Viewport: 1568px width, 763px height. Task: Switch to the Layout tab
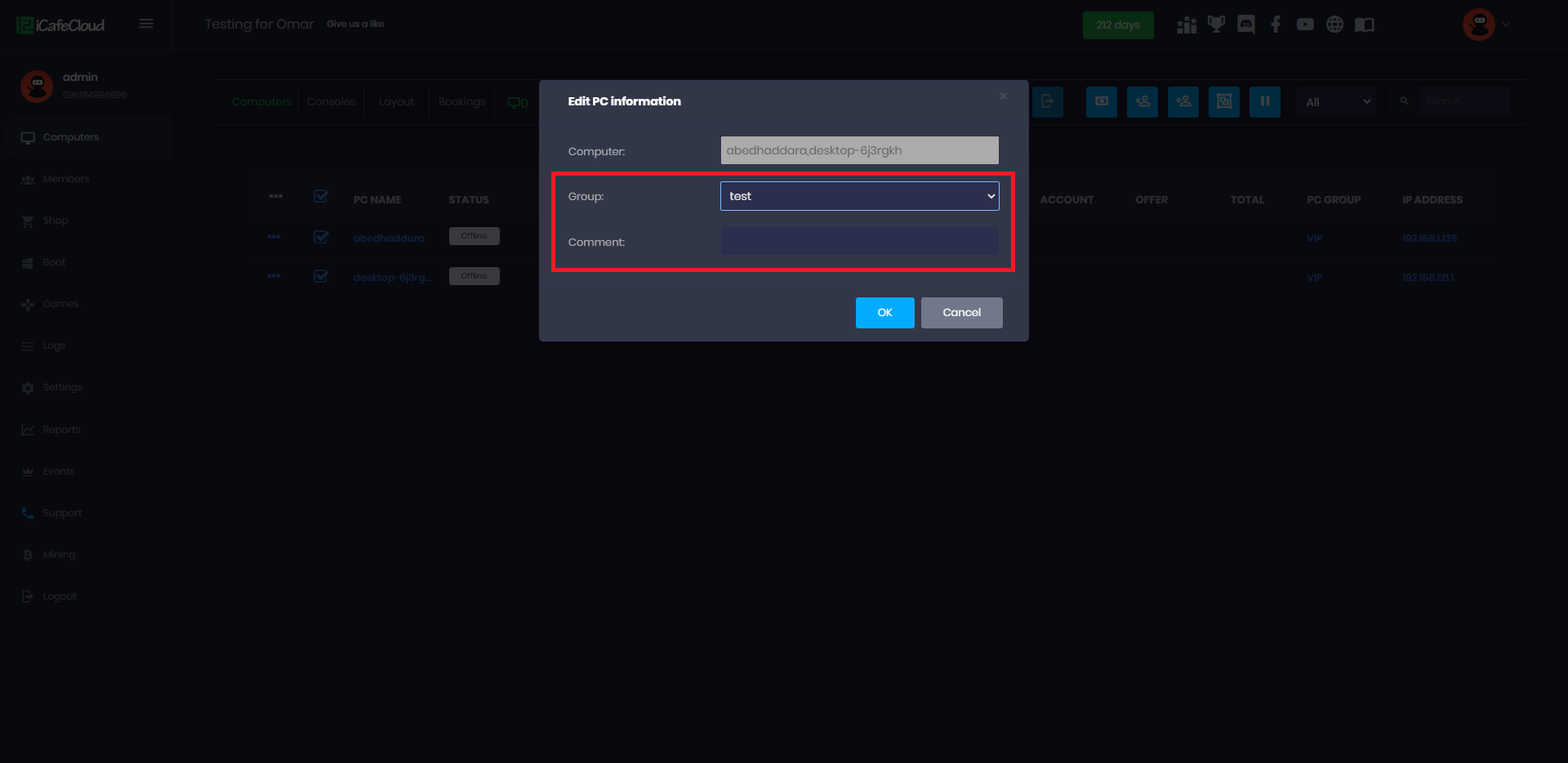point(396,102)
